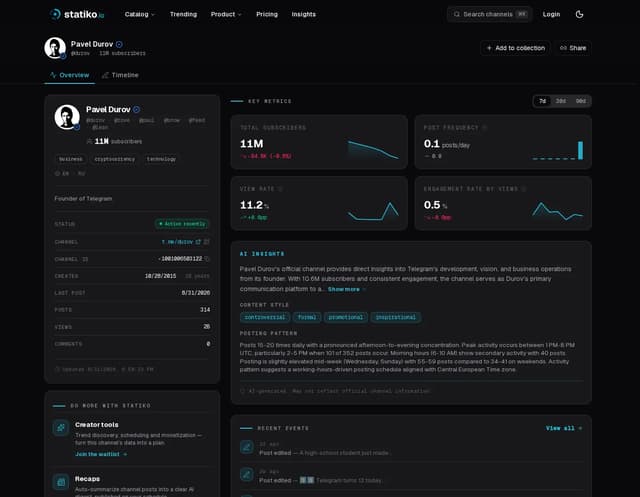Screen dimensions: 640x497
Task: Click the Login link
Action: (x=551, y=14)
